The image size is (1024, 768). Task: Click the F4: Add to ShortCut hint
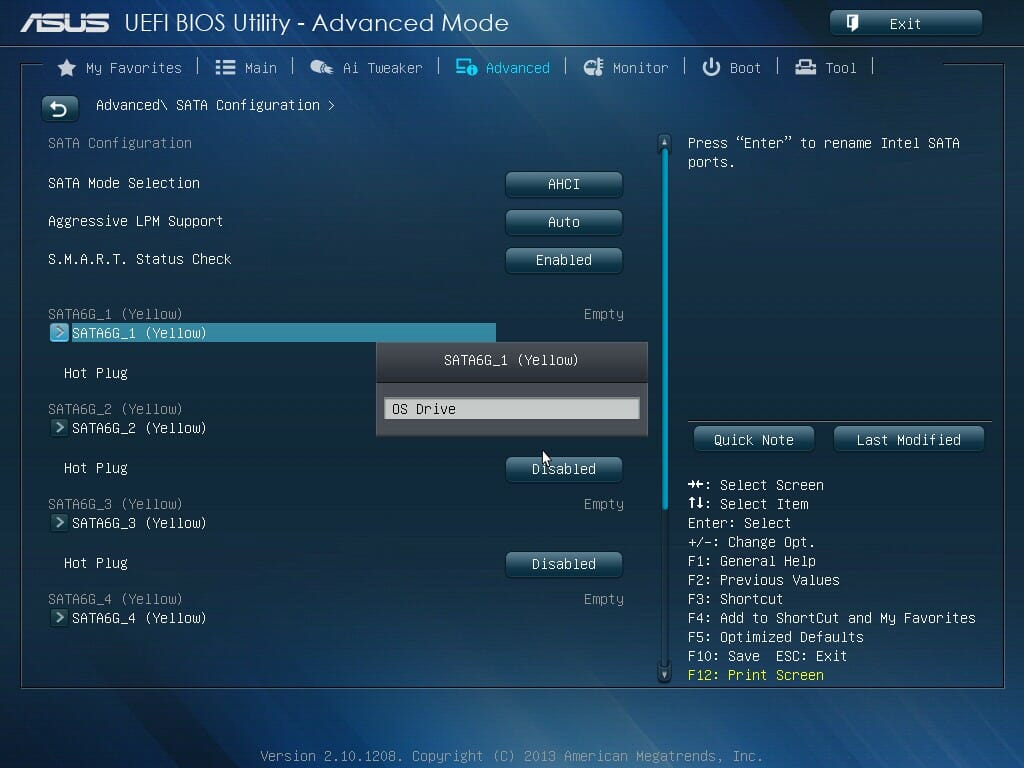[x=832, y=618]
